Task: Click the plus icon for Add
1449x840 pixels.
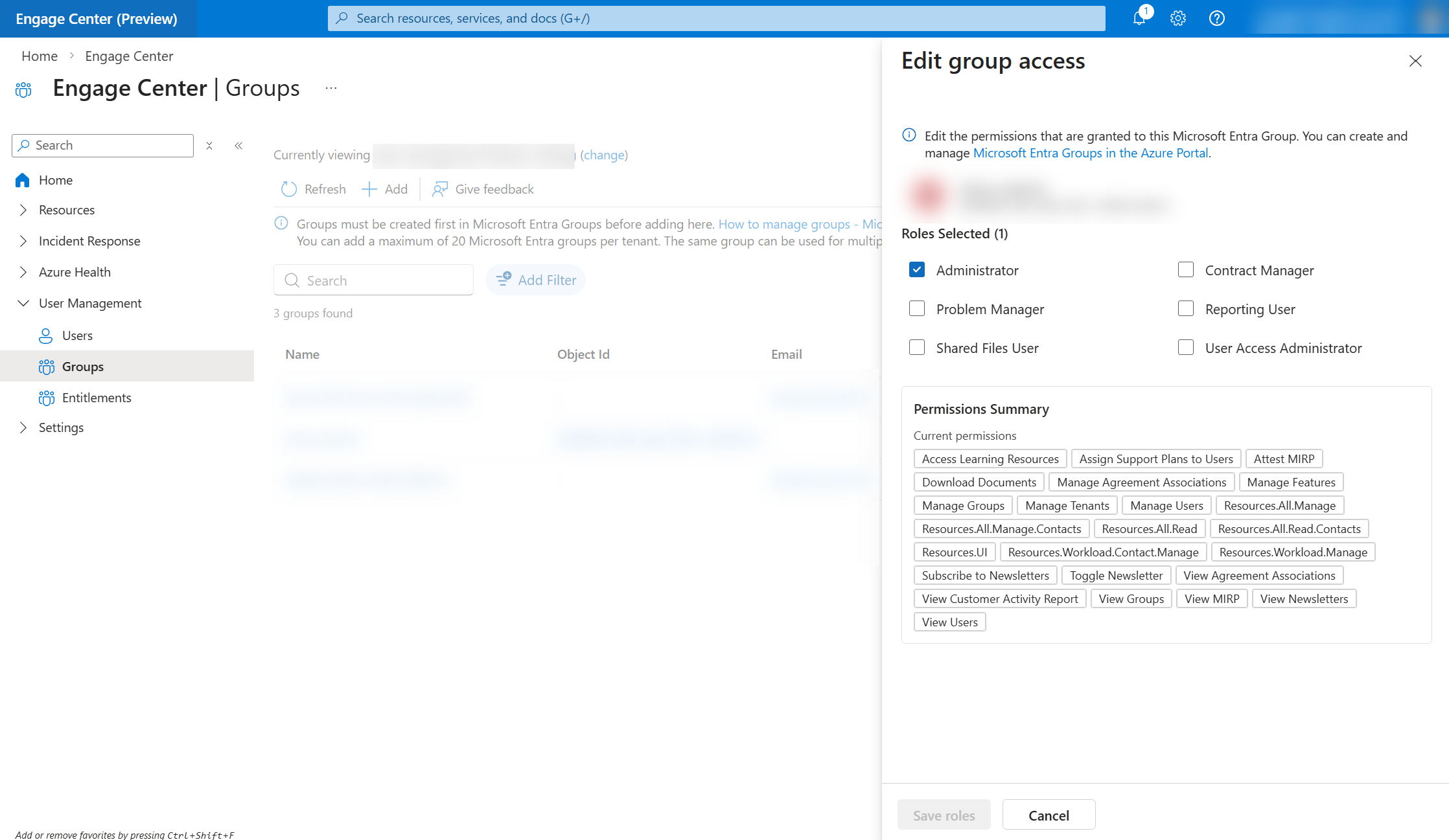Action: [x=369, y=189]
